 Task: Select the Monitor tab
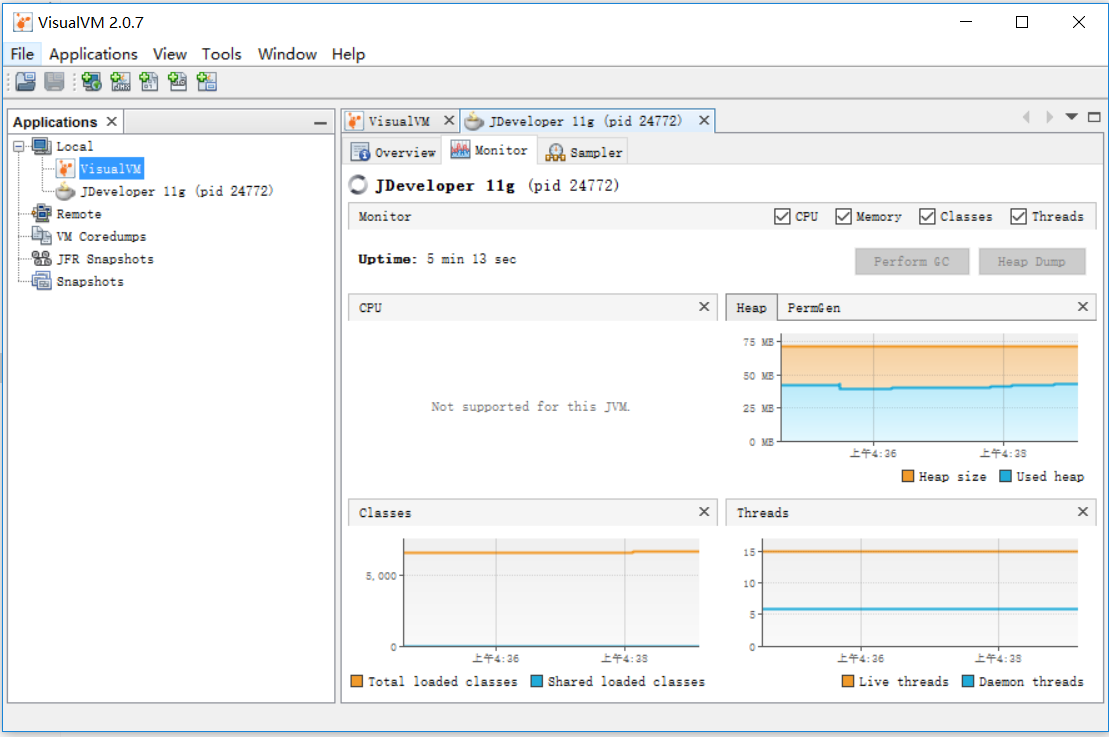[489, 150]
